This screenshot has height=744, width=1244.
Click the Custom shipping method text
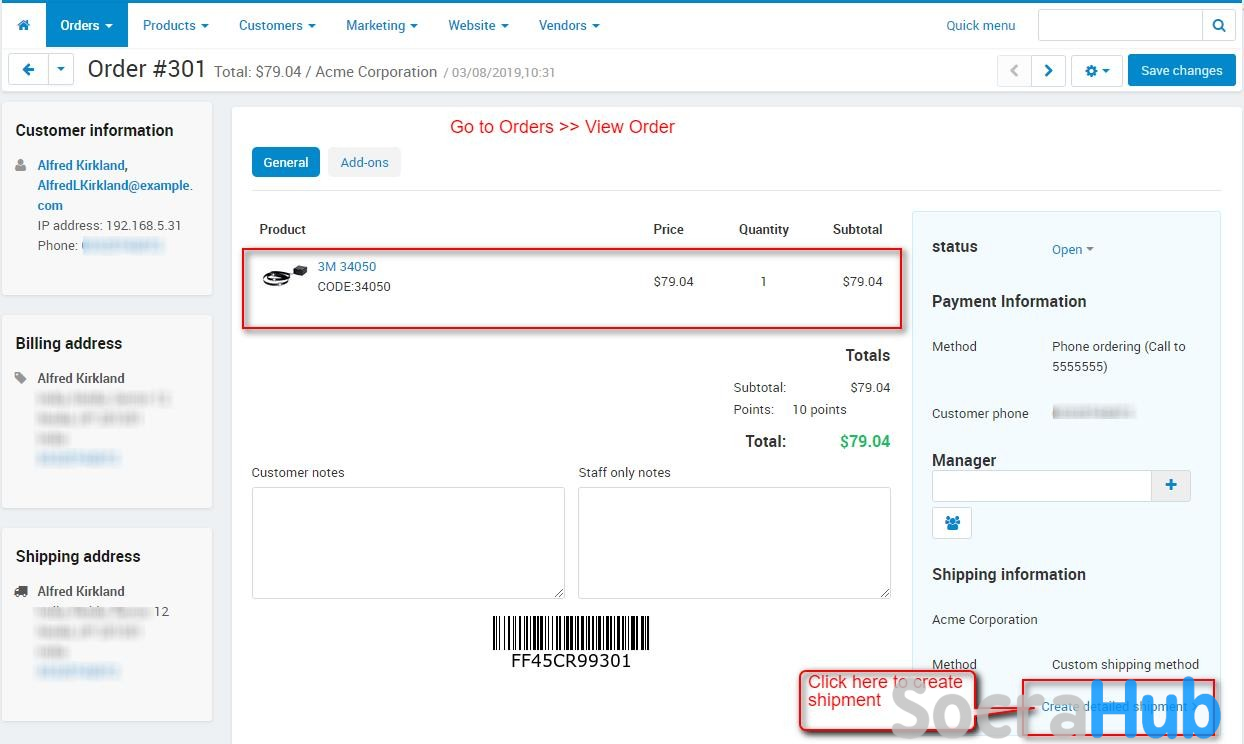point(1125,664)
